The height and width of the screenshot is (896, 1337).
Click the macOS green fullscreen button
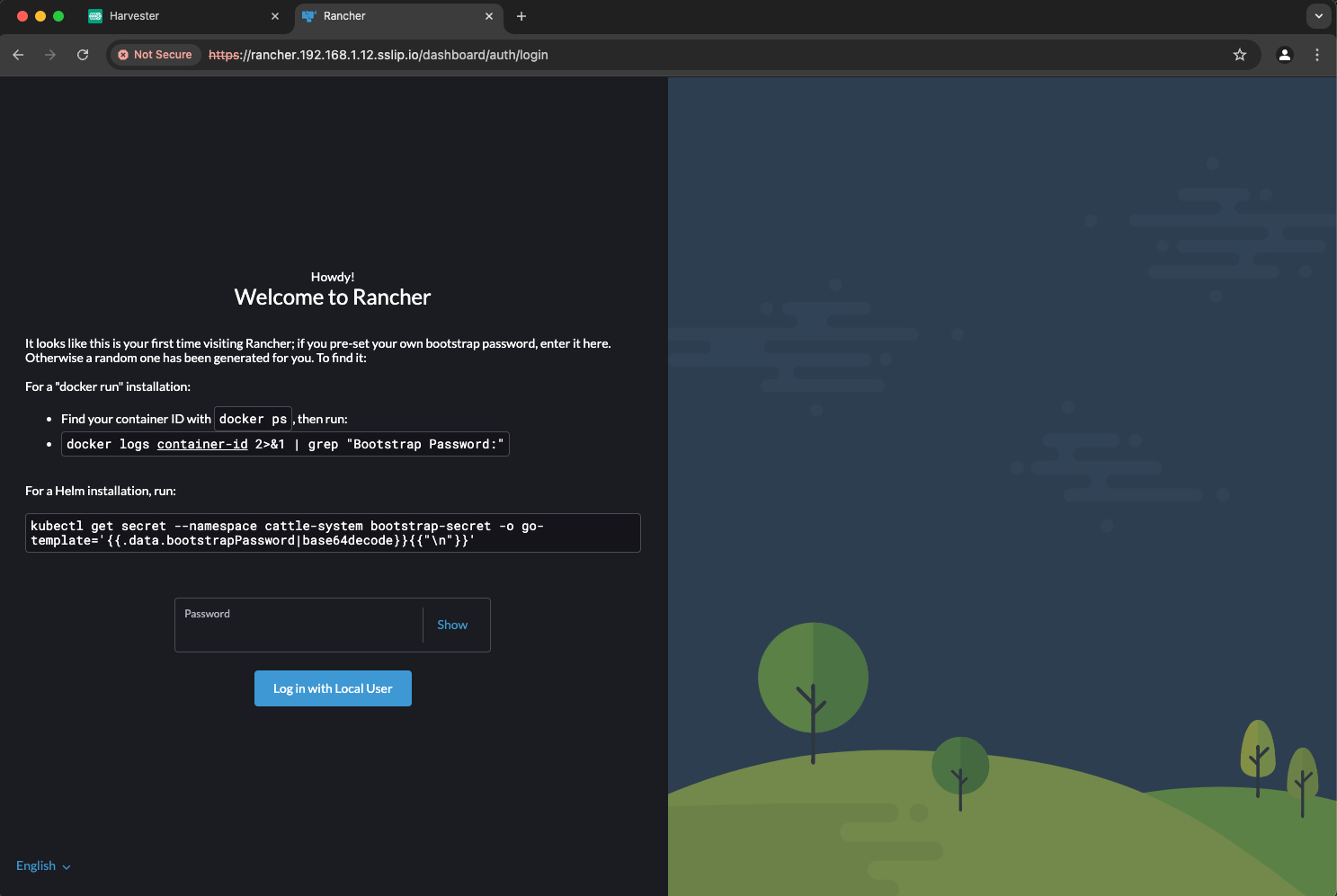pos(58,16)
